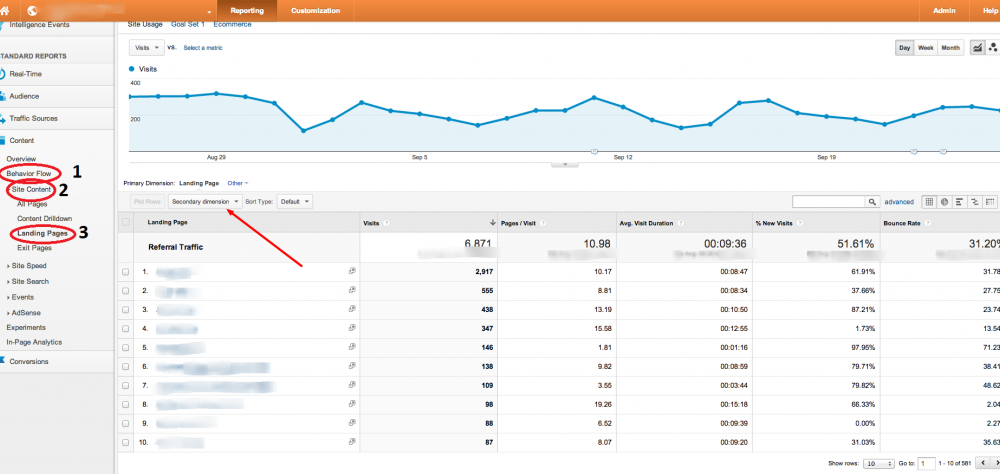Open Landing Pages in sidebar
Screen dimensions: 1000x474
click(42, 233)
